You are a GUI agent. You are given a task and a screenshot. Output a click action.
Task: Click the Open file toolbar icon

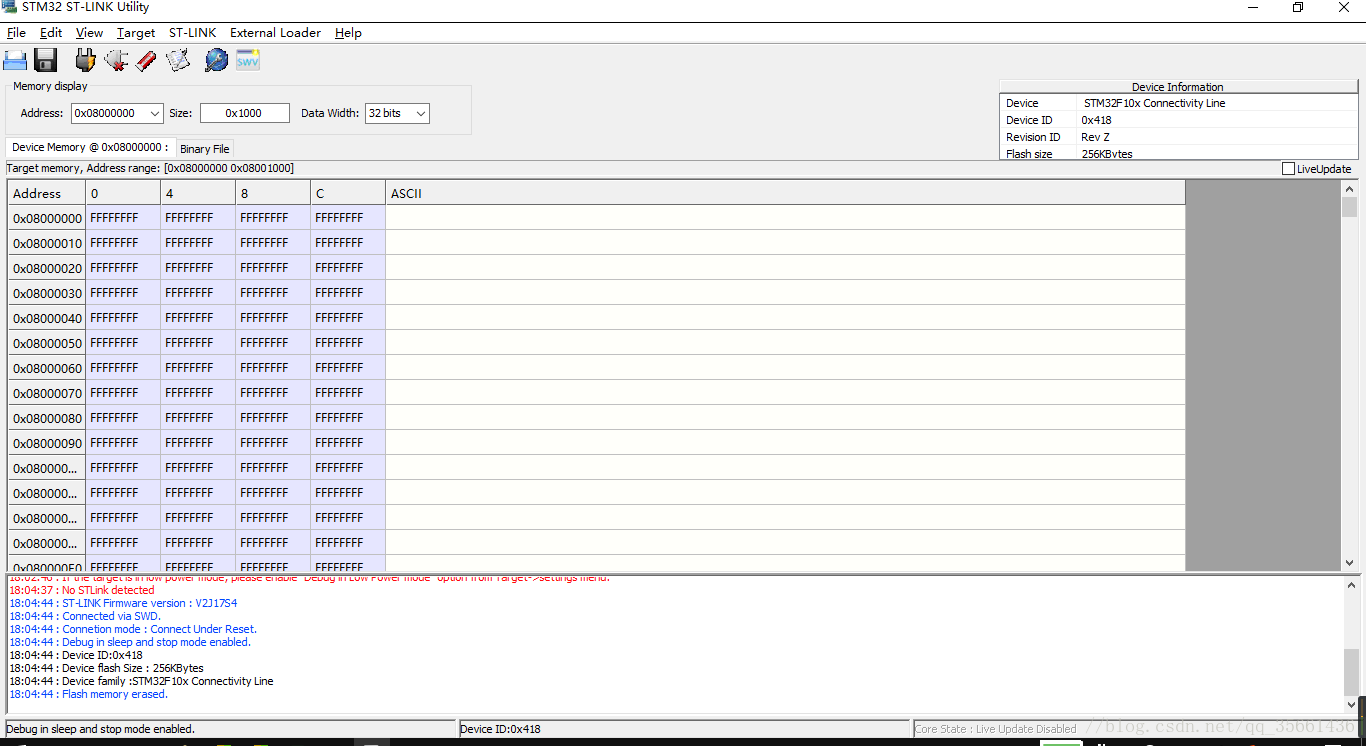click(x=15, y=60)
